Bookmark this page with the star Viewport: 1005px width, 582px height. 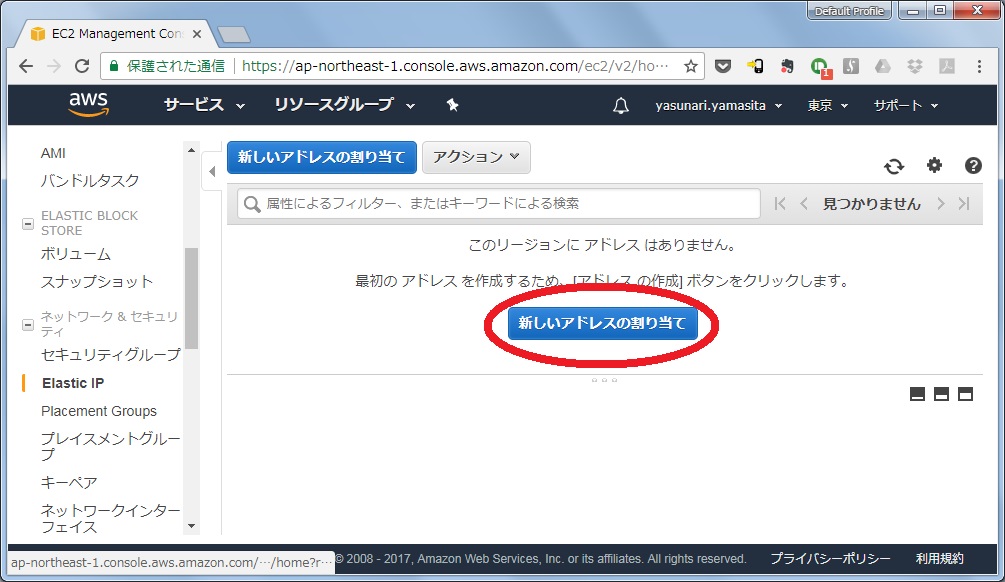tap(690, 66)
